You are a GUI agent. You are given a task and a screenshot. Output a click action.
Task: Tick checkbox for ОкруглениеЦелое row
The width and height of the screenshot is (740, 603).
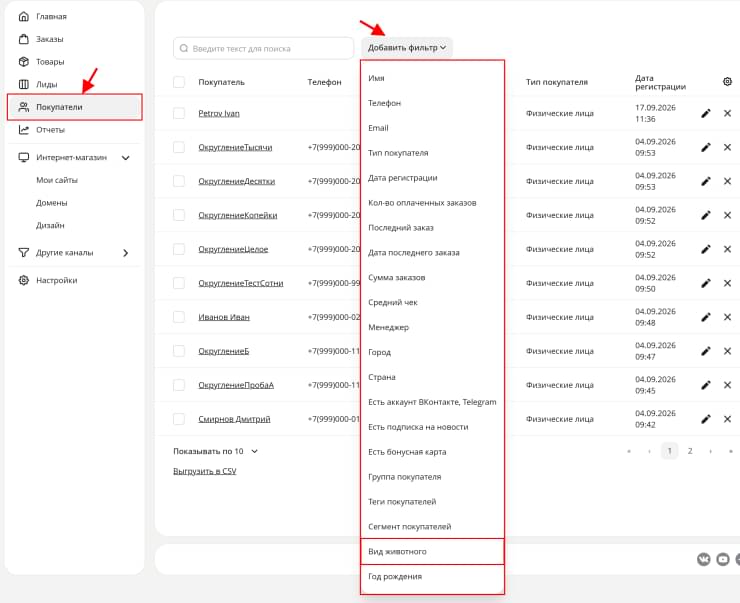pos(179,249)
